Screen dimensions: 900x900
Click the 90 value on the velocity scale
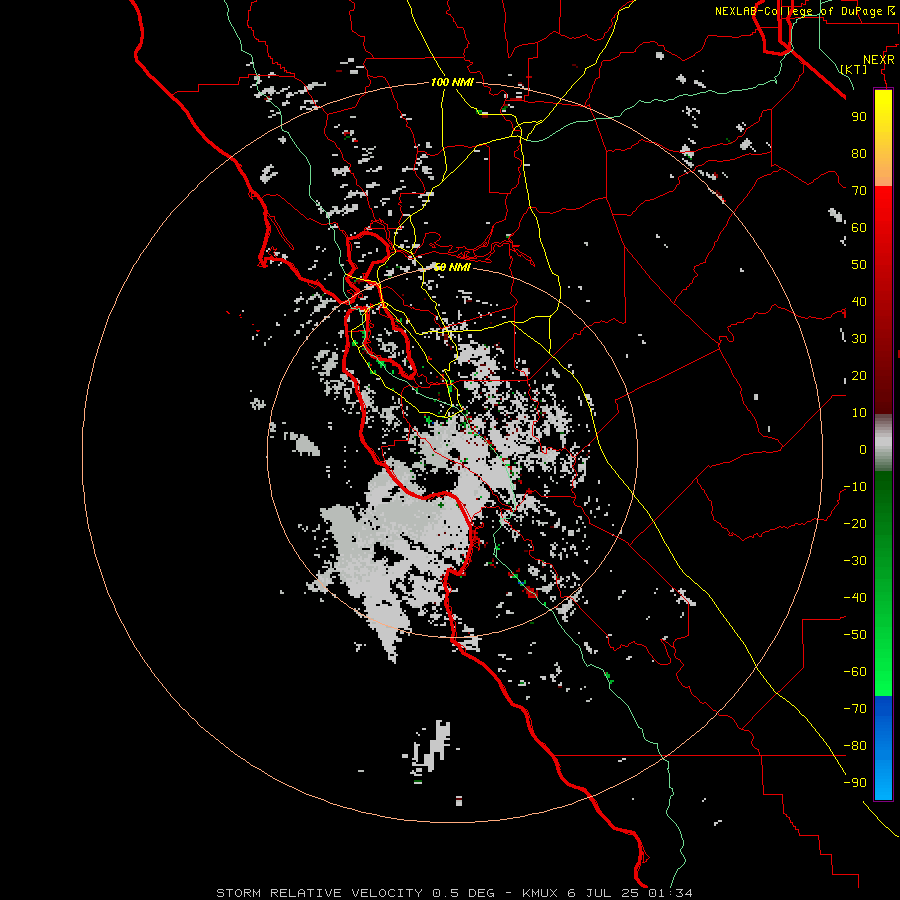tap(859, 117)
